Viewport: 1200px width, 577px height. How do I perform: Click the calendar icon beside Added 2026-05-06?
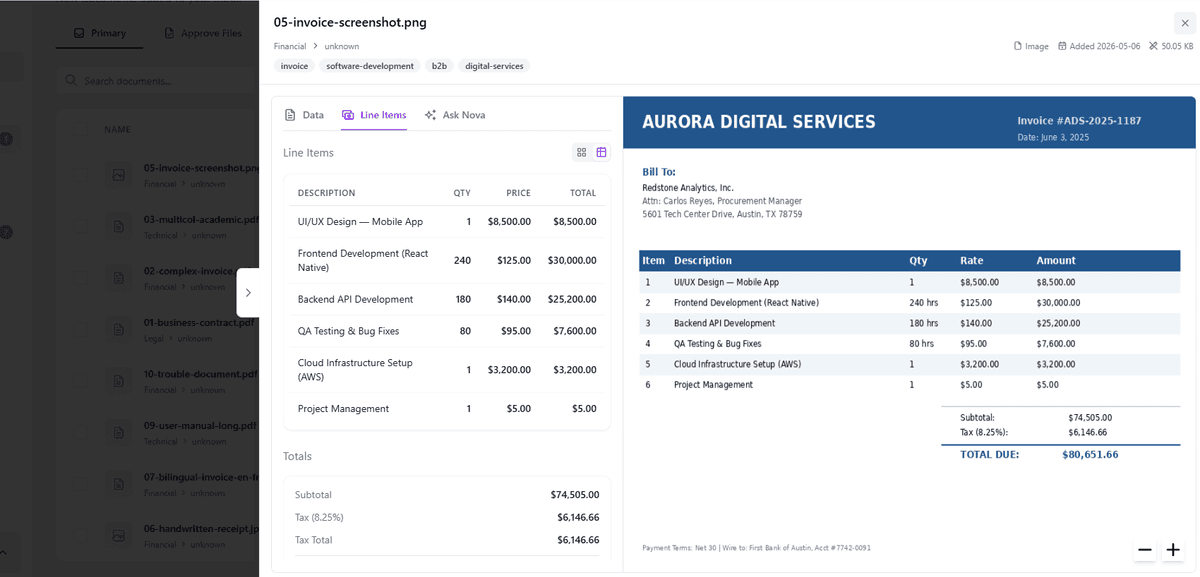(x=1062, y=46)
